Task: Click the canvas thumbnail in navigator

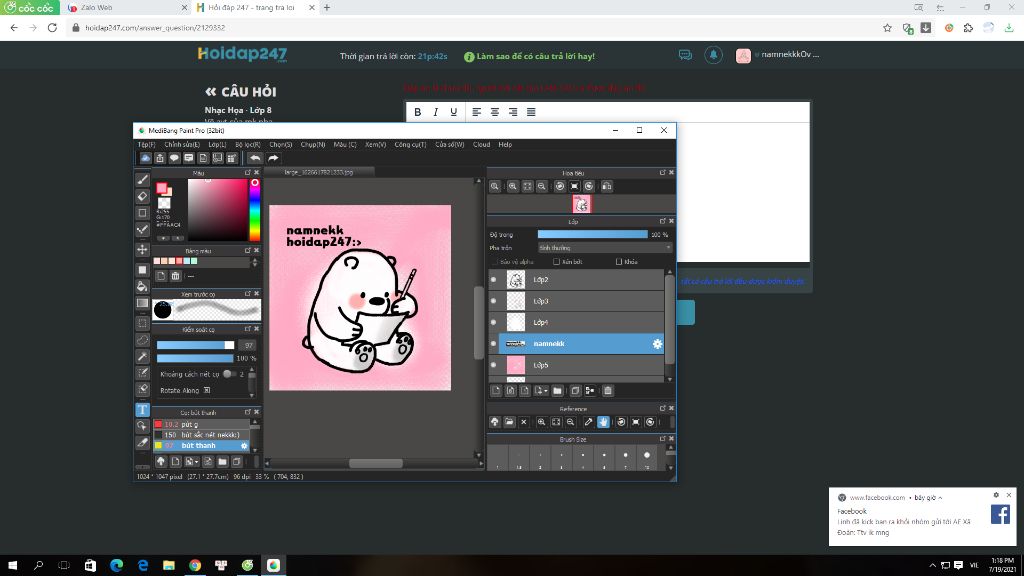Action: [x=581, y=204]
